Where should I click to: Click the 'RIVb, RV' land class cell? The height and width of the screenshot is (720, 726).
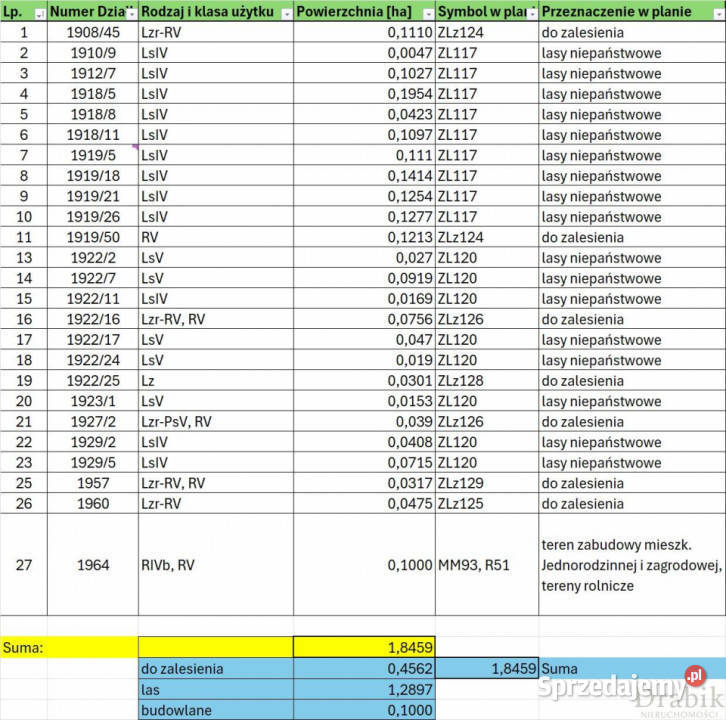point(215,565)
